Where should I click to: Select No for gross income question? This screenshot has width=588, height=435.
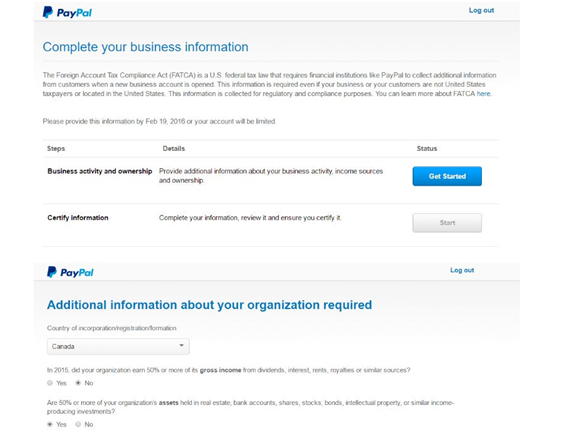(x=78, y=383)
